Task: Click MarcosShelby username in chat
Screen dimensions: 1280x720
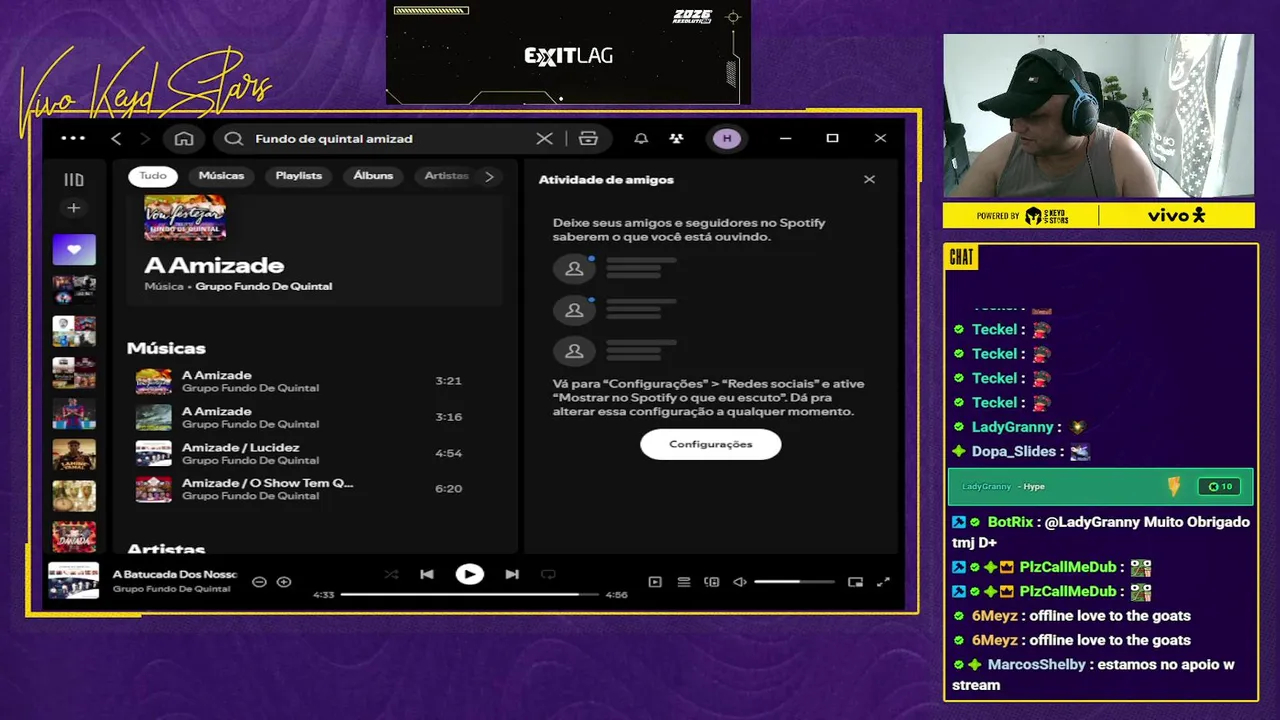Action: [x=1036, y=665]
